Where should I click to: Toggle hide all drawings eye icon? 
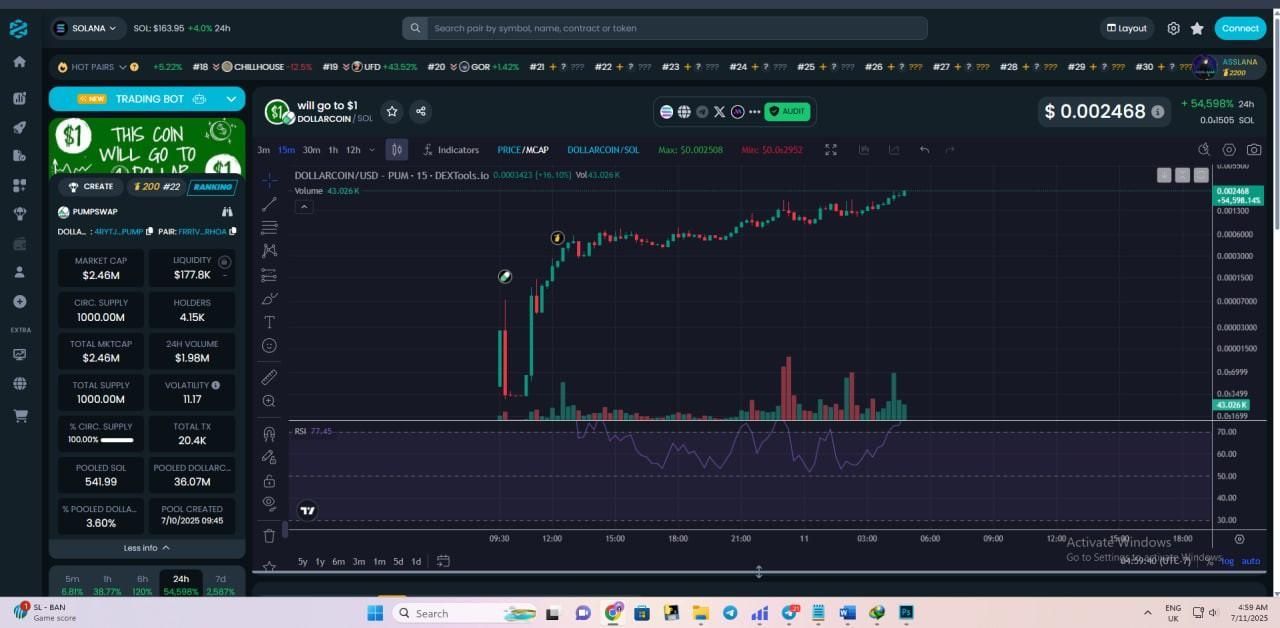pyautogui.click(x=269, y=503)
